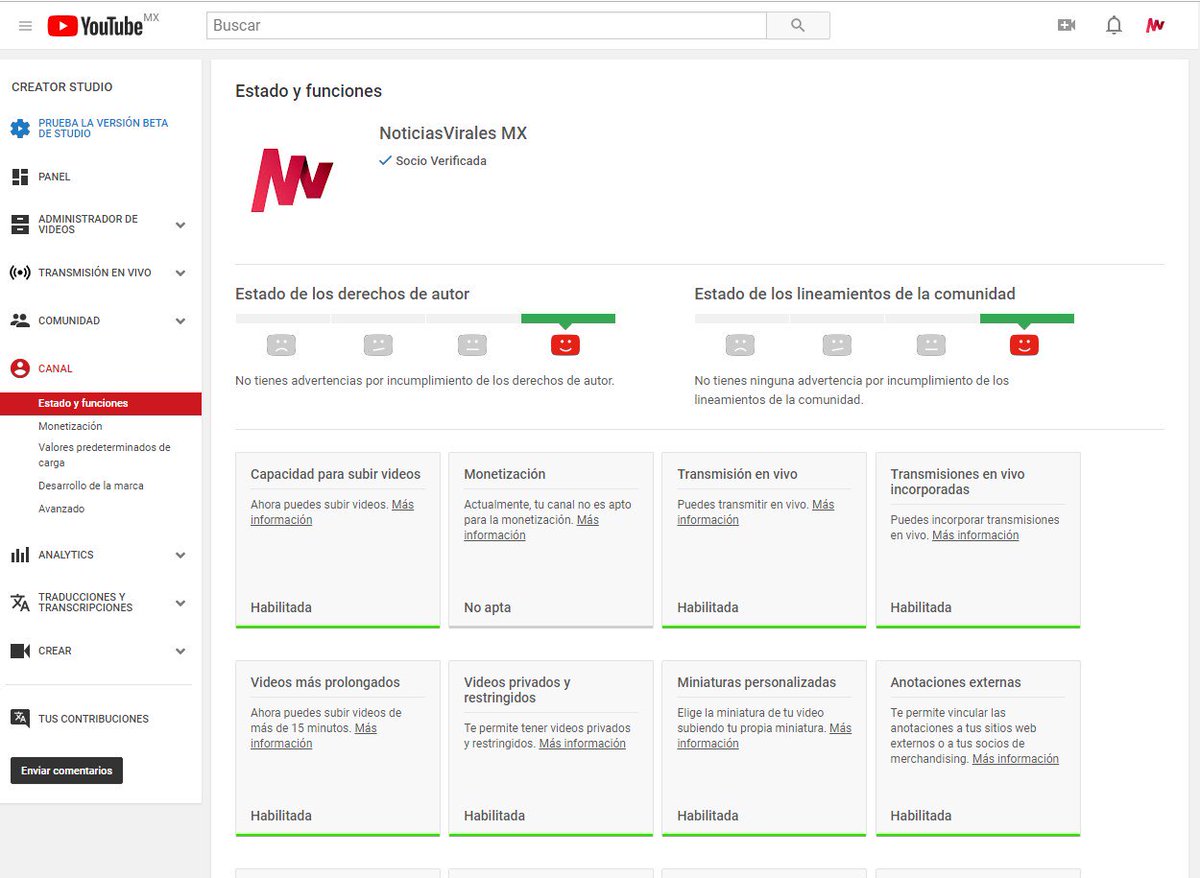Click the Tus contribuciones translate icon

pyautogui.click(x=20, y=718)
